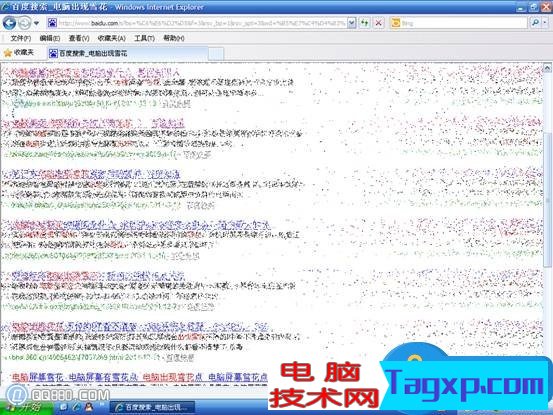This screenshot has width=553, height=415.
Task: Click the Baidu paw favicon on the tab
Action: [53, 54]
